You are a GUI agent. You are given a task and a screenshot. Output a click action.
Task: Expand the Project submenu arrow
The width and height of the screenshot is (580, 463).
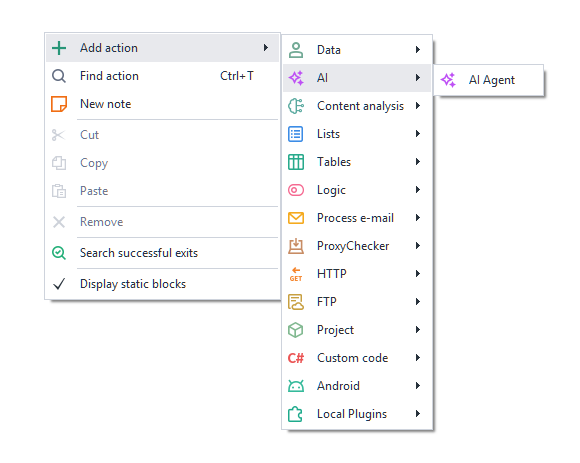click(x=418, y=330)
